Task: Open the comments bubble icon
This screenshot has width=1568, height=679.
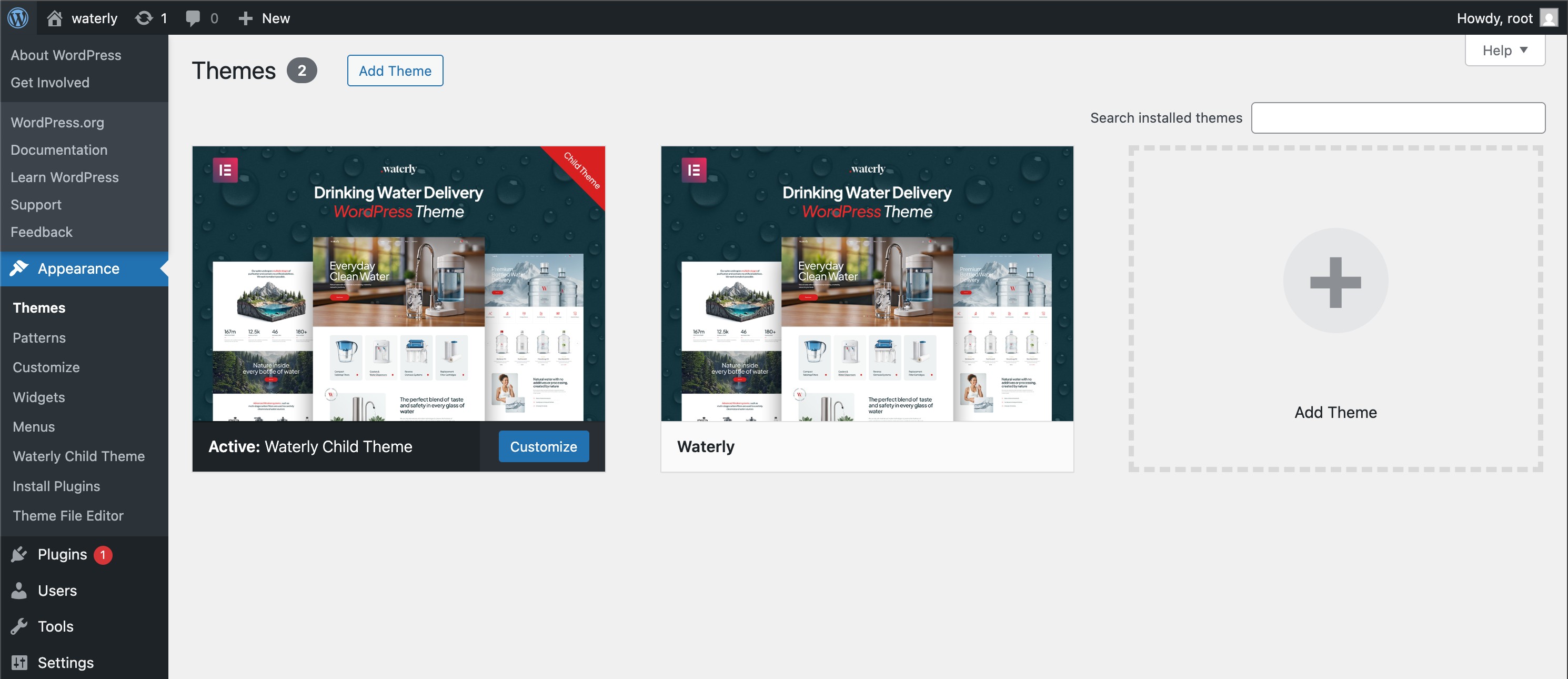Action: [x=193, y=18]
